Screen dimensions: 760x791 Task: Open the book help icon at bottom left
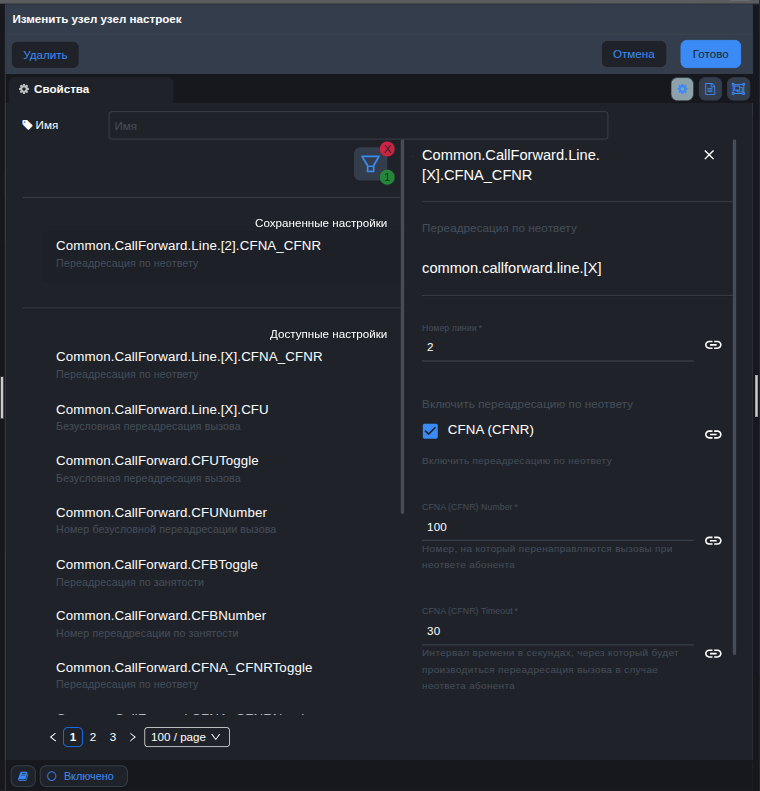click(23, 776)
